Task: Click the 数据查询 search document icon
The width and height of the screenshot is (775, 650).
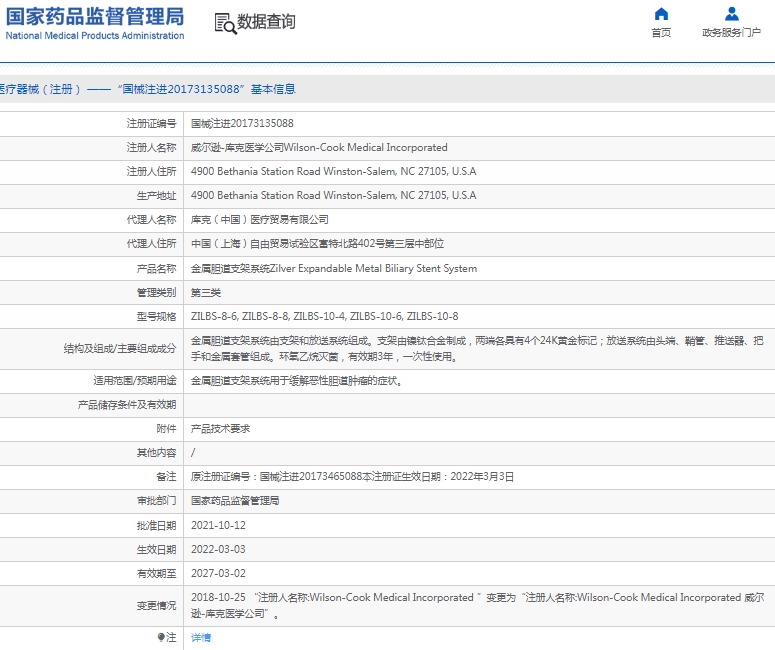Action: pyautogui.click(x=225, y=23)
